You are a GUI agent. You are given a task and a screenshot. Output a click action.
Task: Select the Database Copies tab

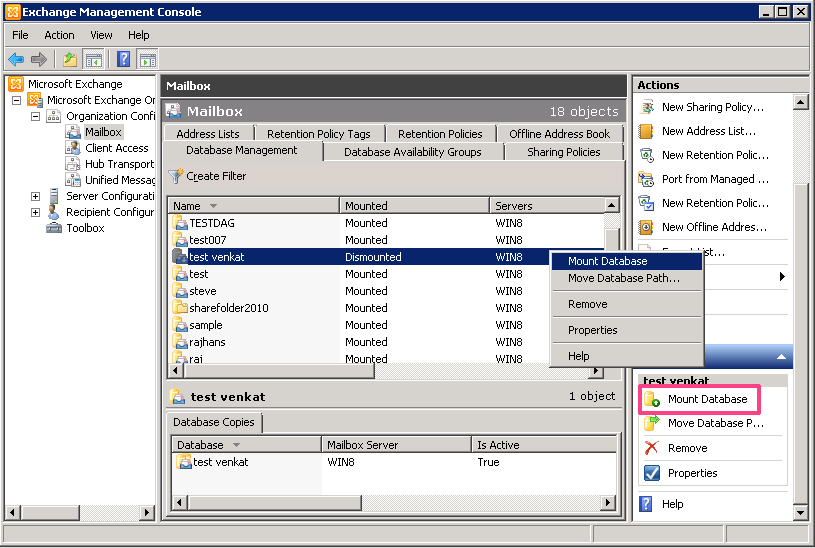click(214, 422)
